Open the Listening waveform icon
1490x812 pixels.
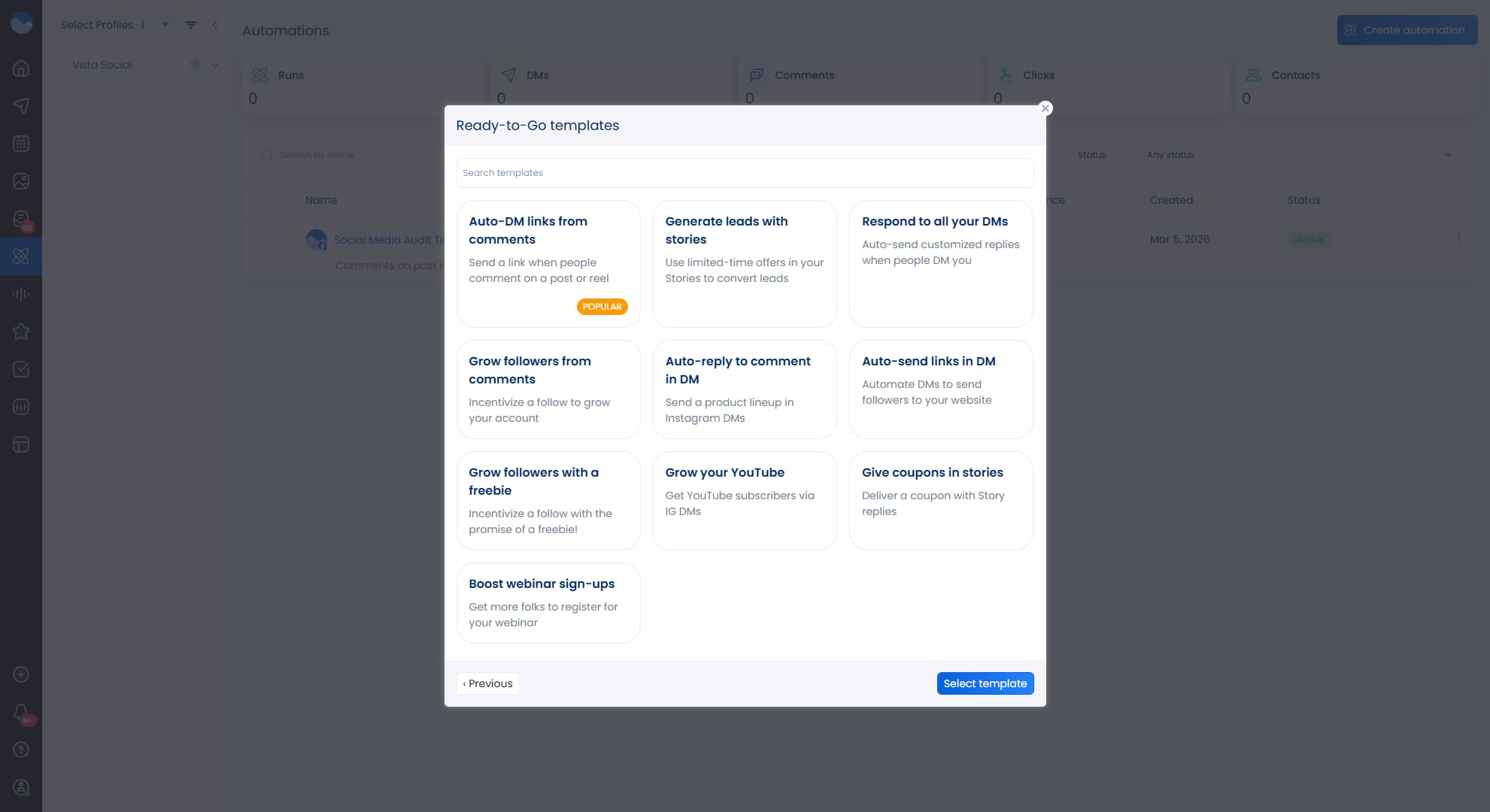[x=20, y=293]
